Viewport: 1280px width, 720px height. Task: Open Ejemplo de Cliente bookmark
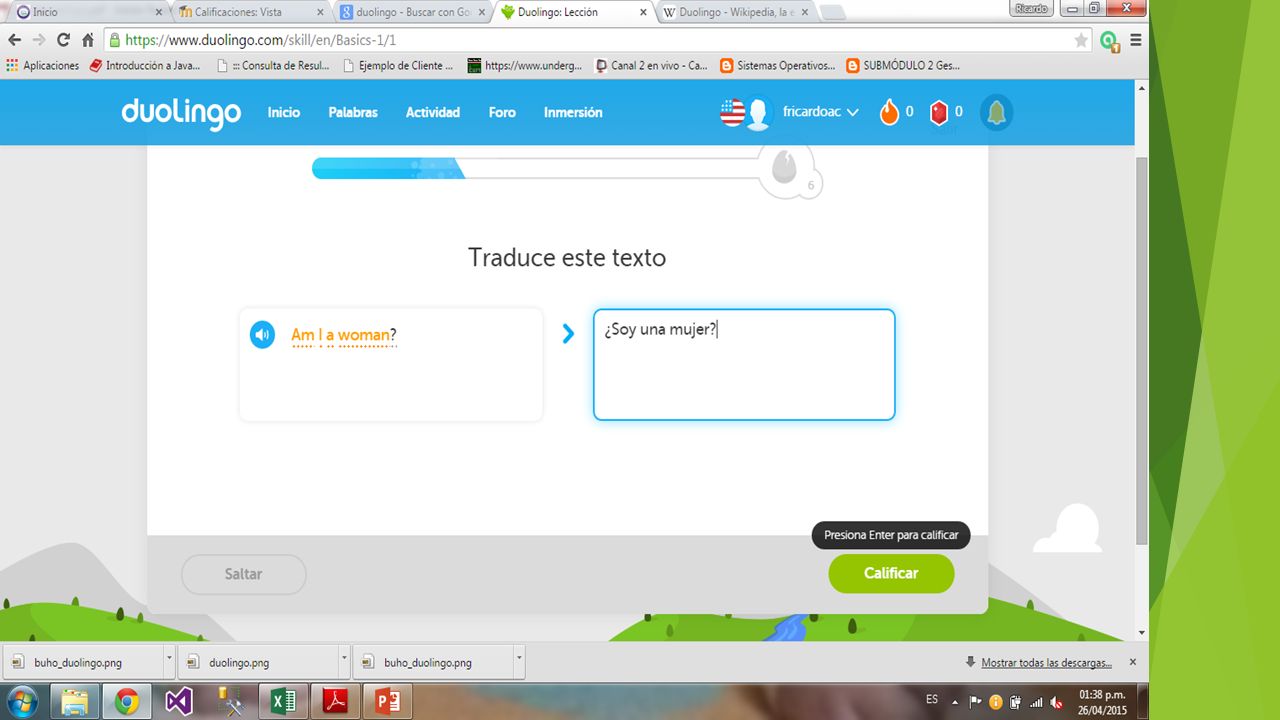pyautogui.click(x=398, y=65)
